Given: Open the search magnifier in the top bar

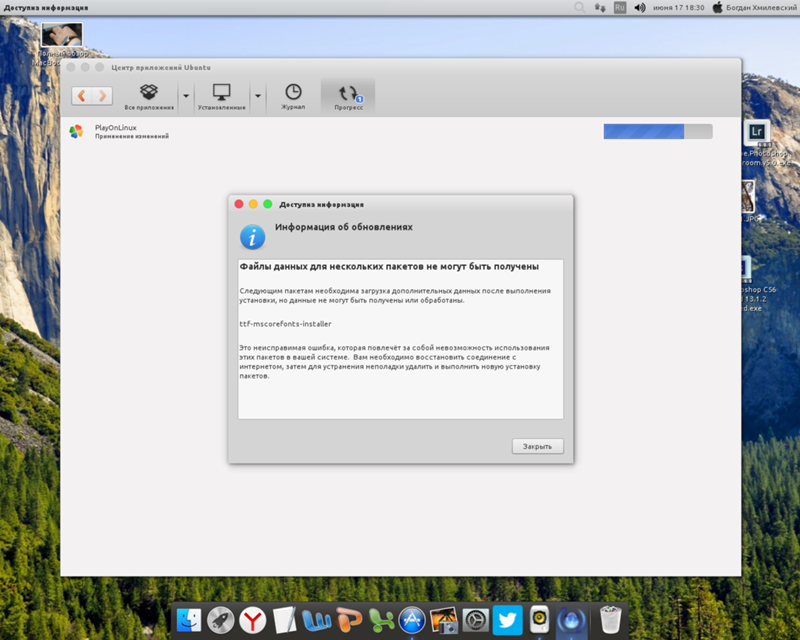Looking at the screenshot, I should pos(579,7).
